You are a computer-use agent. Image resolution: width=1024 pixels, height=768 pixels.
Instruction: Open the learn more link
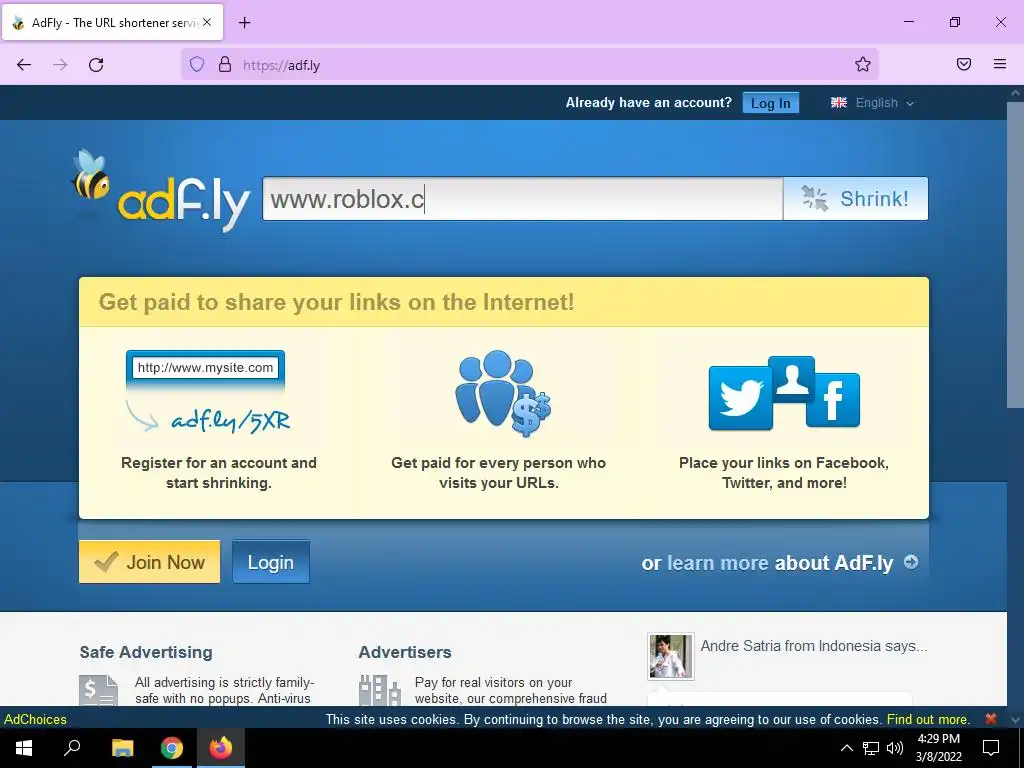pyautogui.click(x=717, y=563)
